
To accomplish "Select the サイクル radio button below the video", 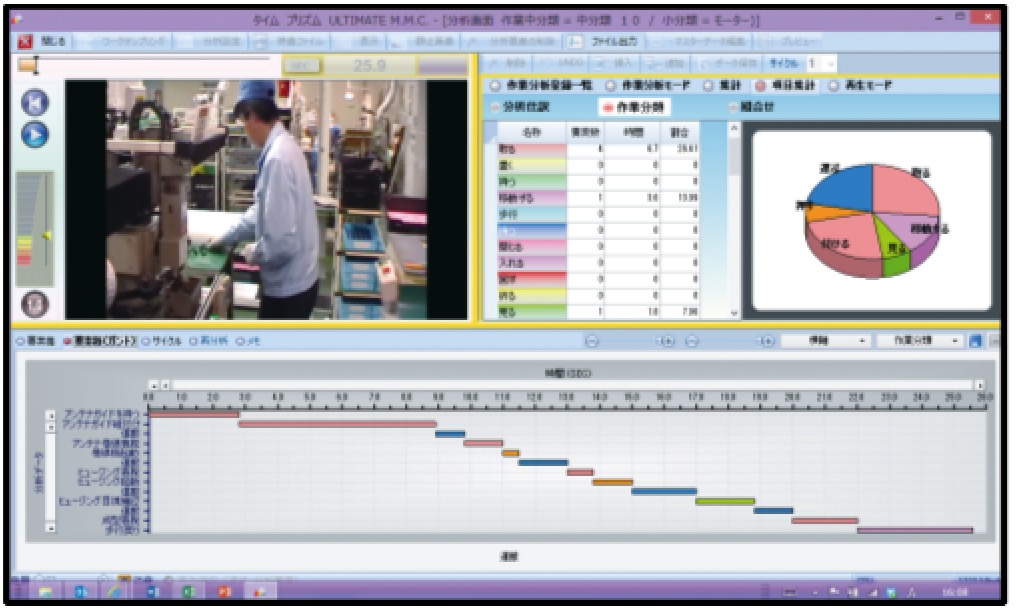I will (x=145, y=341).
